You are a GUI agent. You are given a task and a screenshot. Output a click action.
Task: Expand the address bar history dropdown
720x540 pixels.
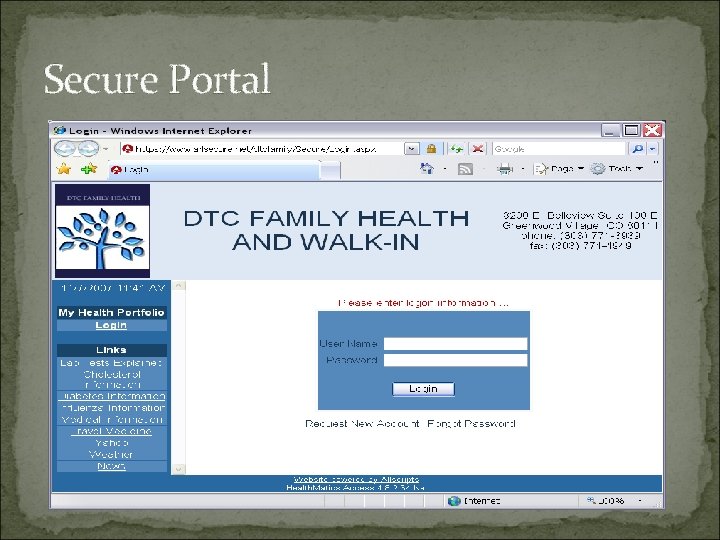(x=411, y=149)
